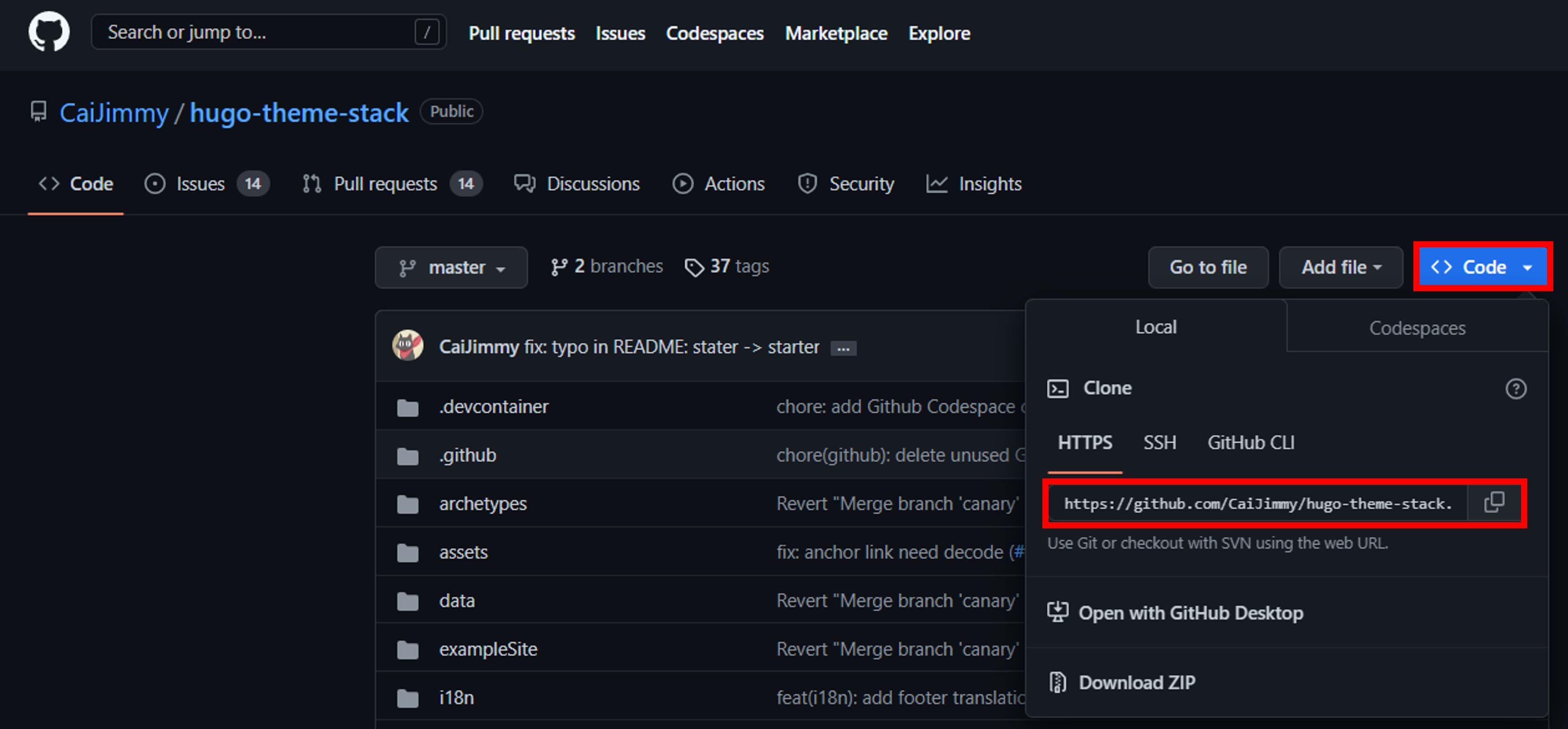Click the HTTPS clone URL field

[1257, 504]
